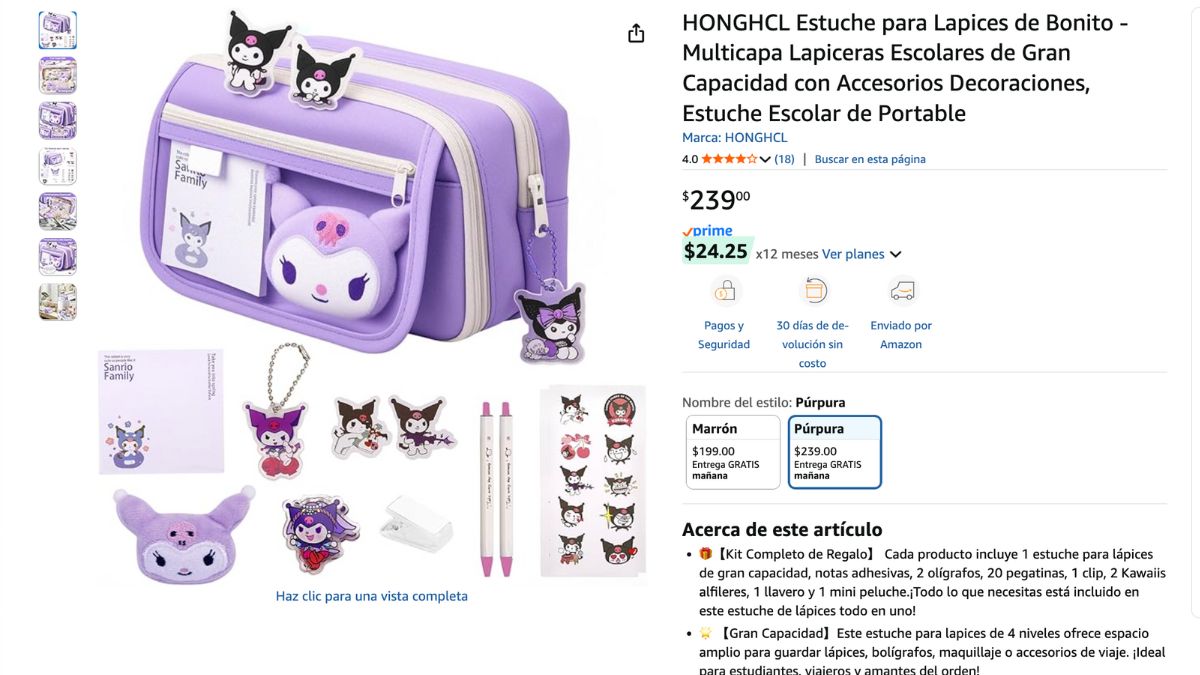Select the fourth thumbnail with white background

(x=58, y=166)
